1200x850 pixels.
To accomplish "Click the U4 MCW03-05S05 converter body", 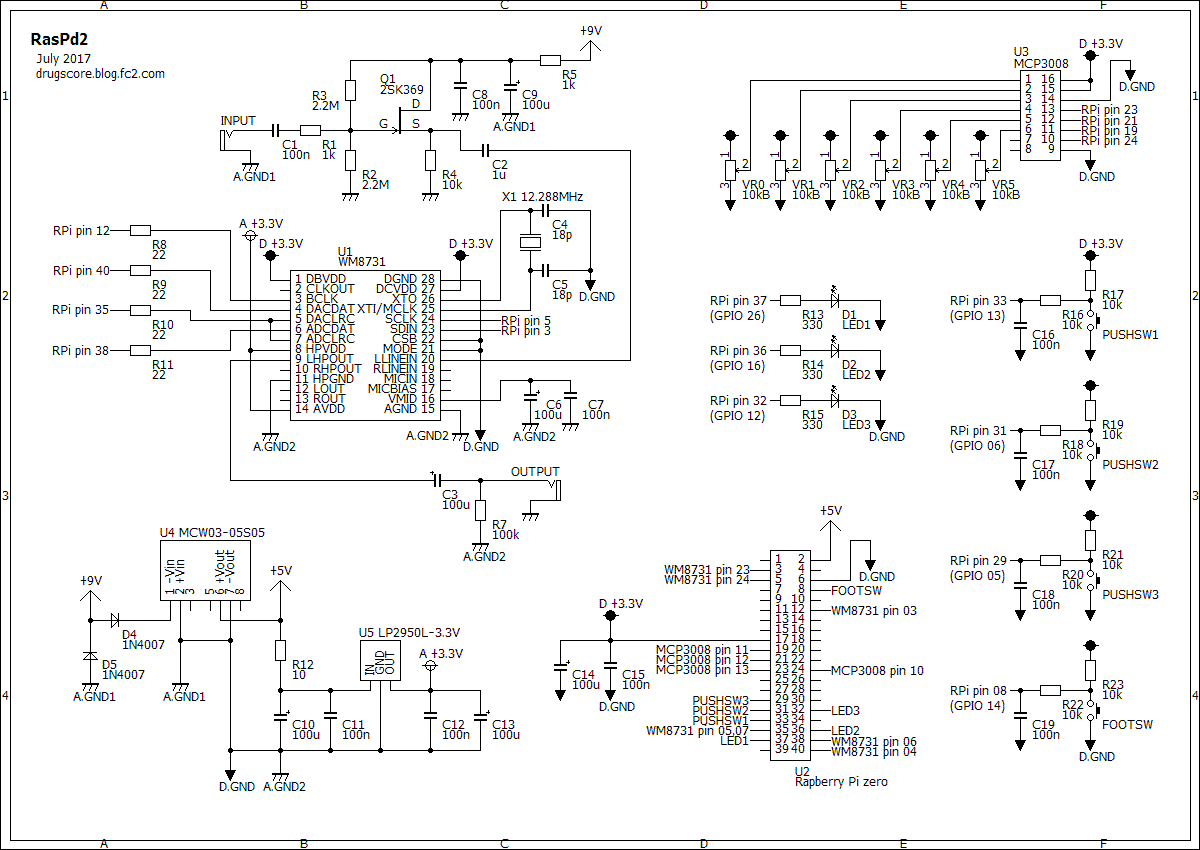I will pos(205,570).
